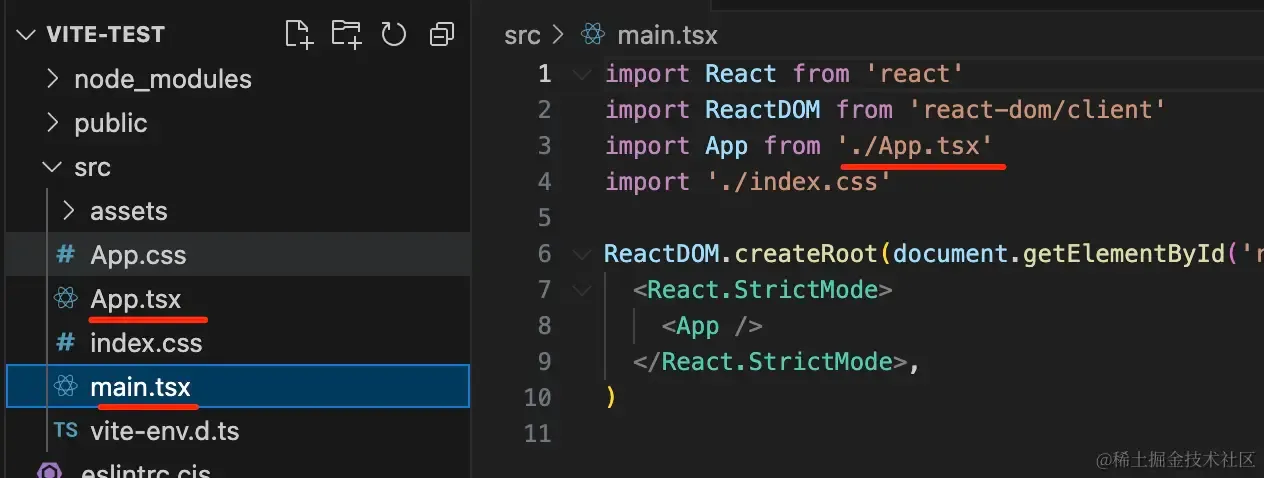Screen dimensions: 1264x478
Task: Fold the createRoot block at line 6
Action: (x=582, y=254)
